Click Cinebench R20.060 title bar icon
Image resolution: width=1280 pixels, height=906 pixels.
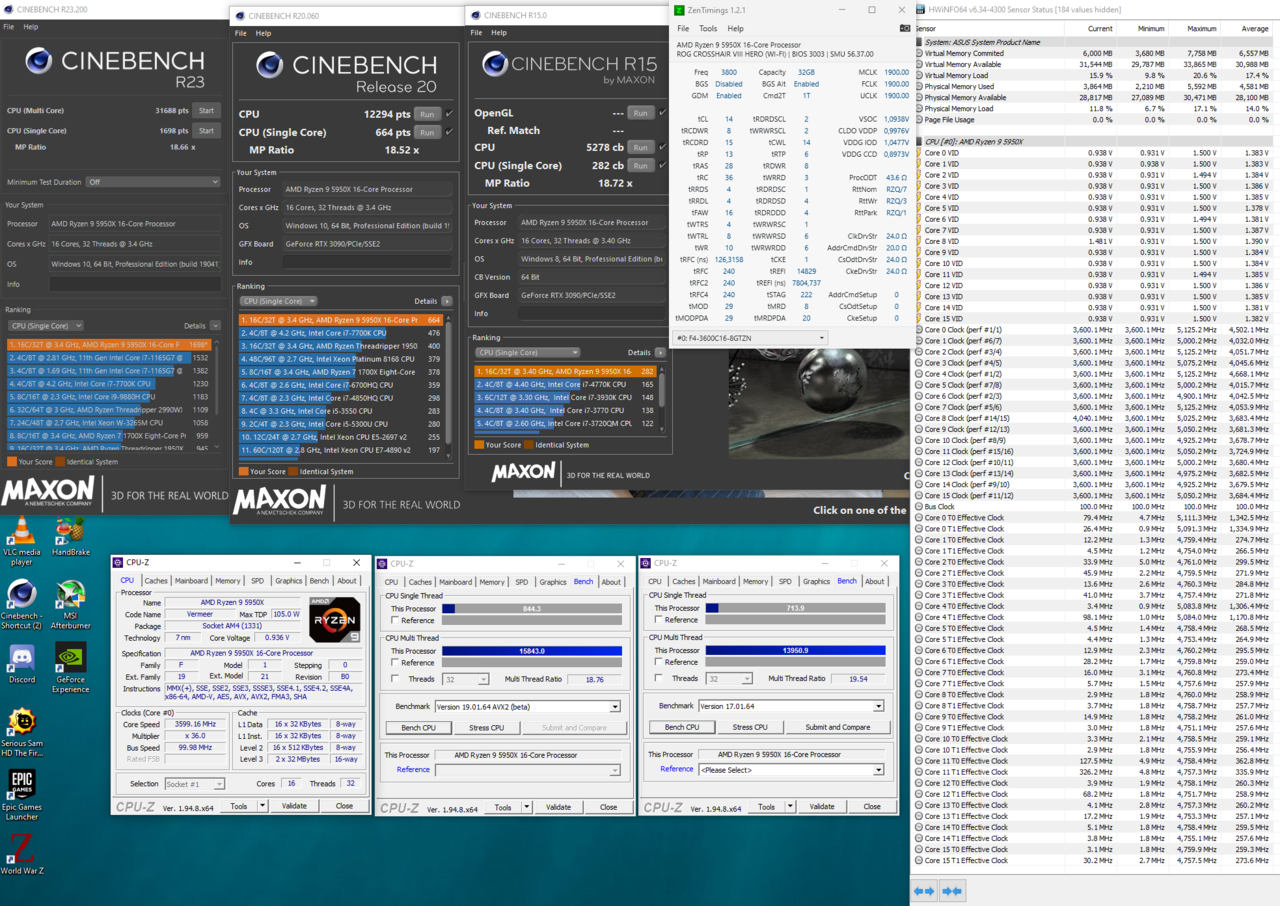238,16
